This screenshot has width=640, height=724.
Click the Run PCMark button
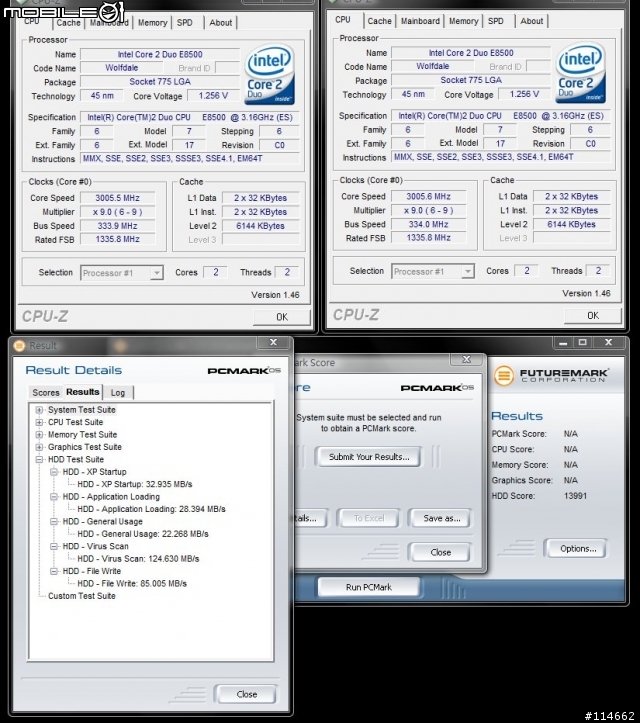pos(369,587)
